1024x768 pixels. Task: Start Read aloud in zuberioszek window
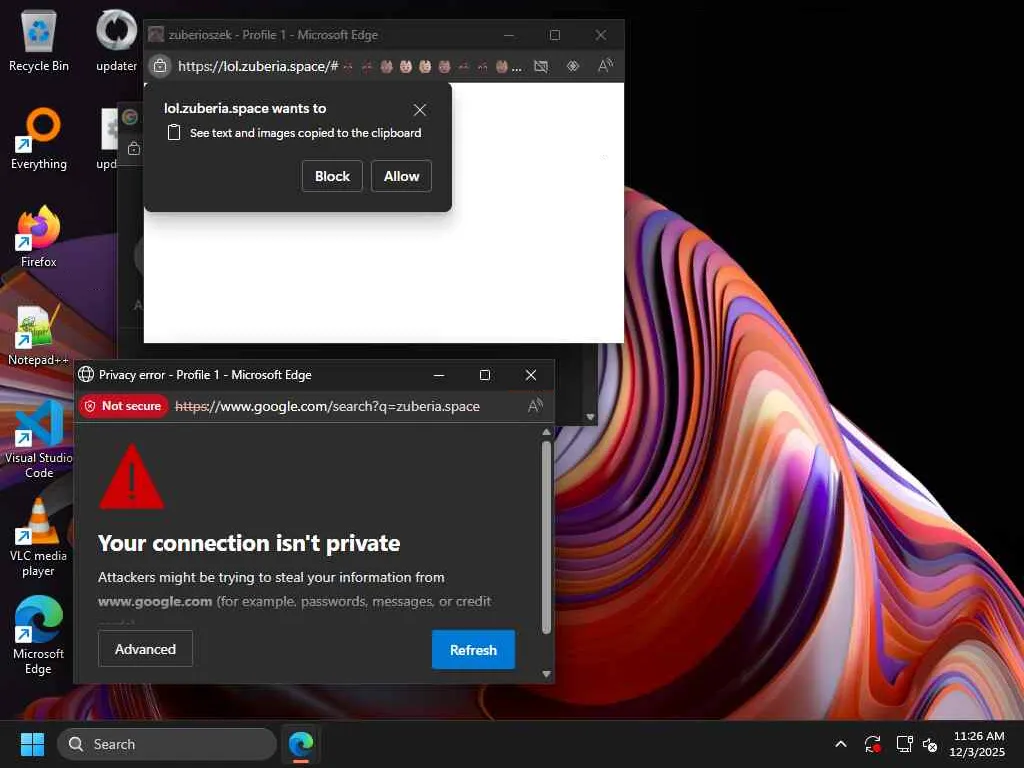605,66
